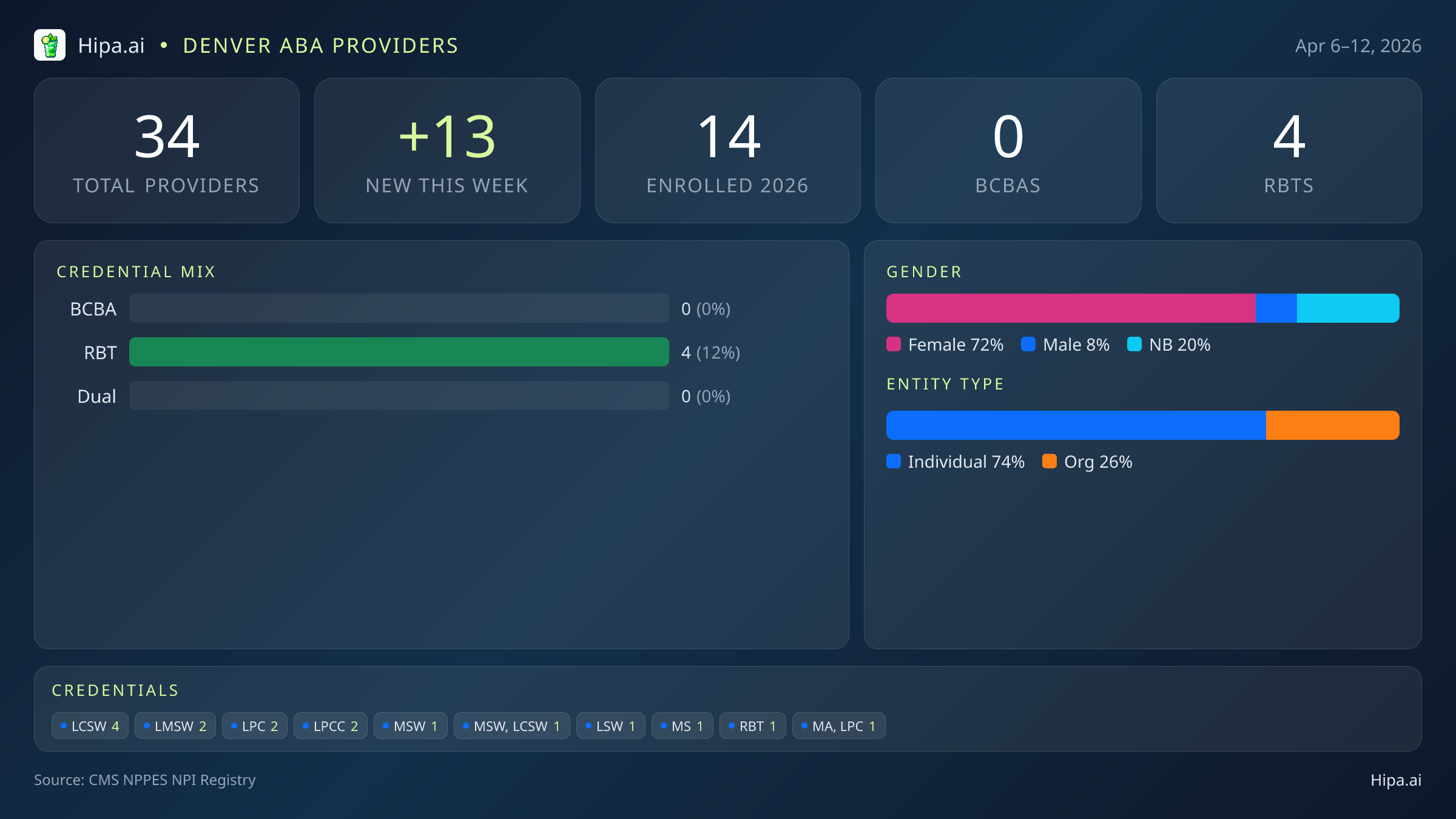This screenshot has width=1456, height=819.
Task: Open the Enrolled 2026 stat card
Action: (727, 150)
